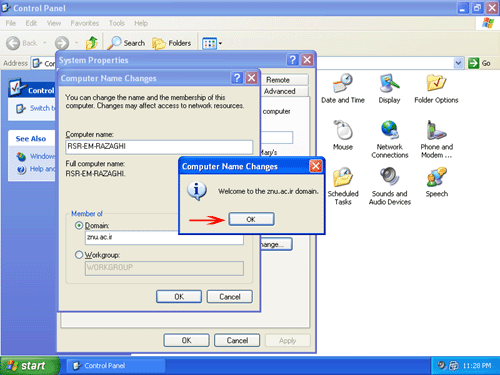Open Phone and Modem options icon

tap(436, 139)
